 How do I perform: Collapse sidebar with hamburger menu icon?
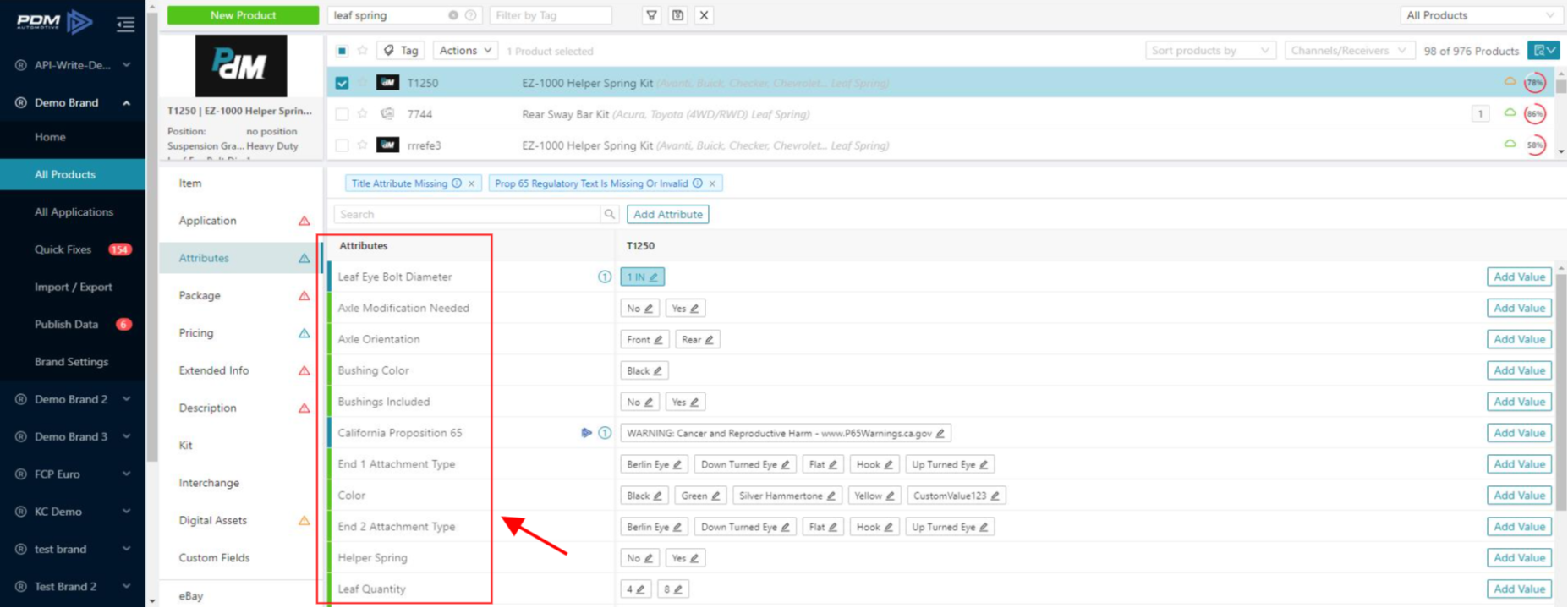[x=125, y=25]
